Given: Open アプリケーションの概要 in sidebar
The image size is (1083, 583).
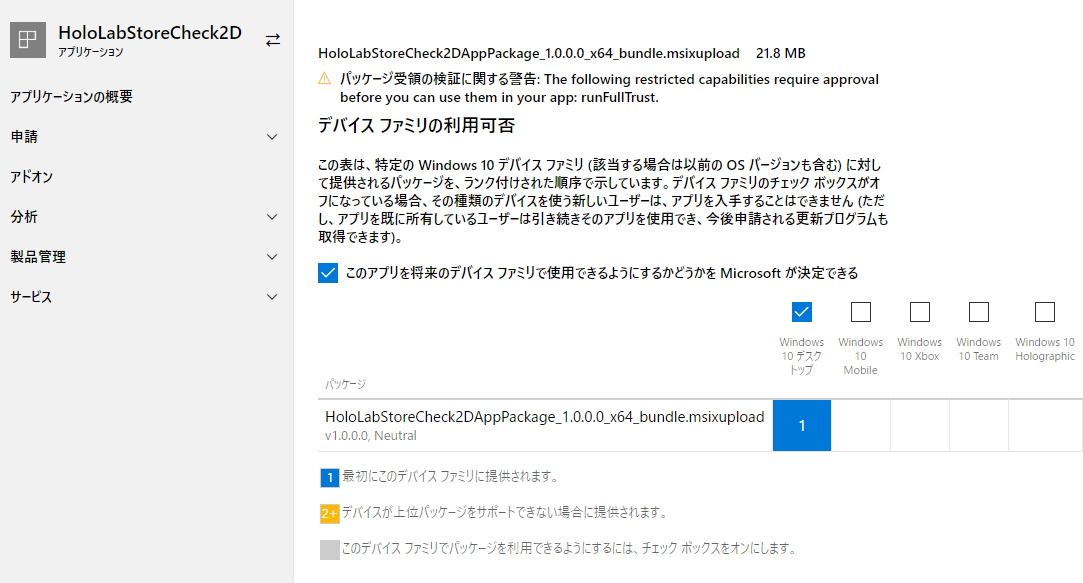Looking at the screenshot, I should [71, 97].
